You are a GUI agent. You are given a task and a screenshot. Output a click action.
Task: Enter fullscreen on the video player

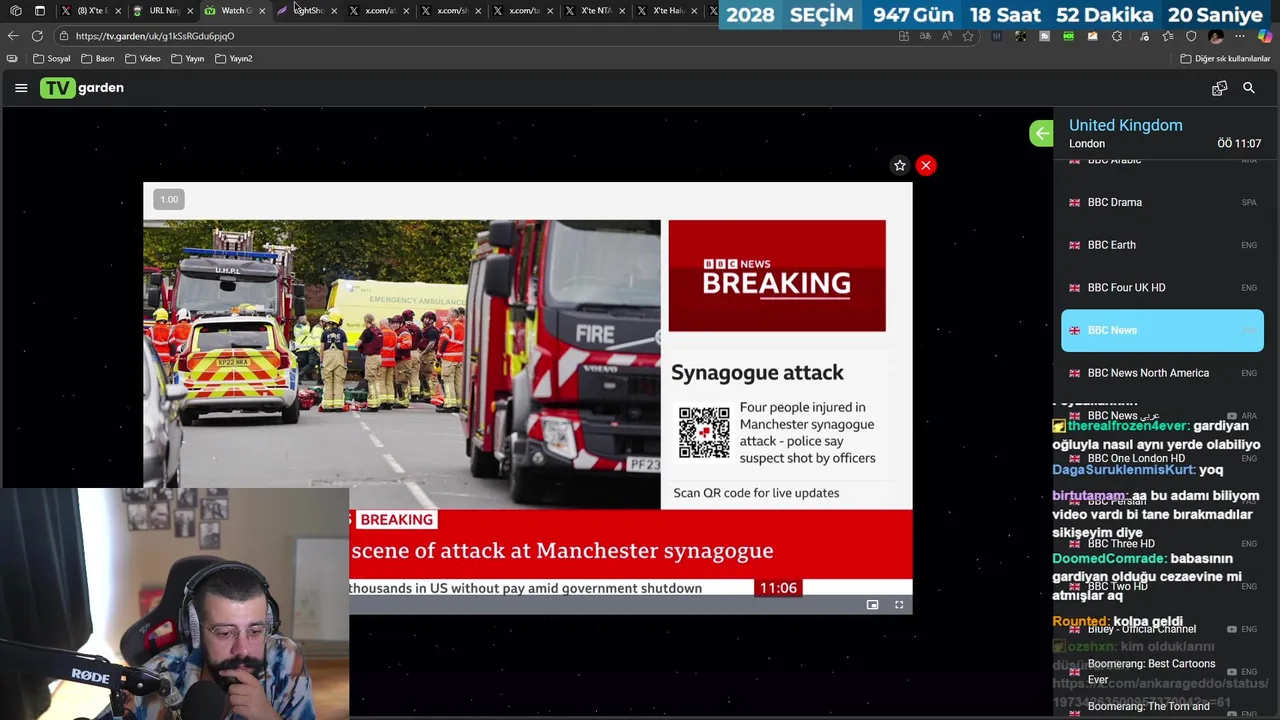tap(899, 605)
